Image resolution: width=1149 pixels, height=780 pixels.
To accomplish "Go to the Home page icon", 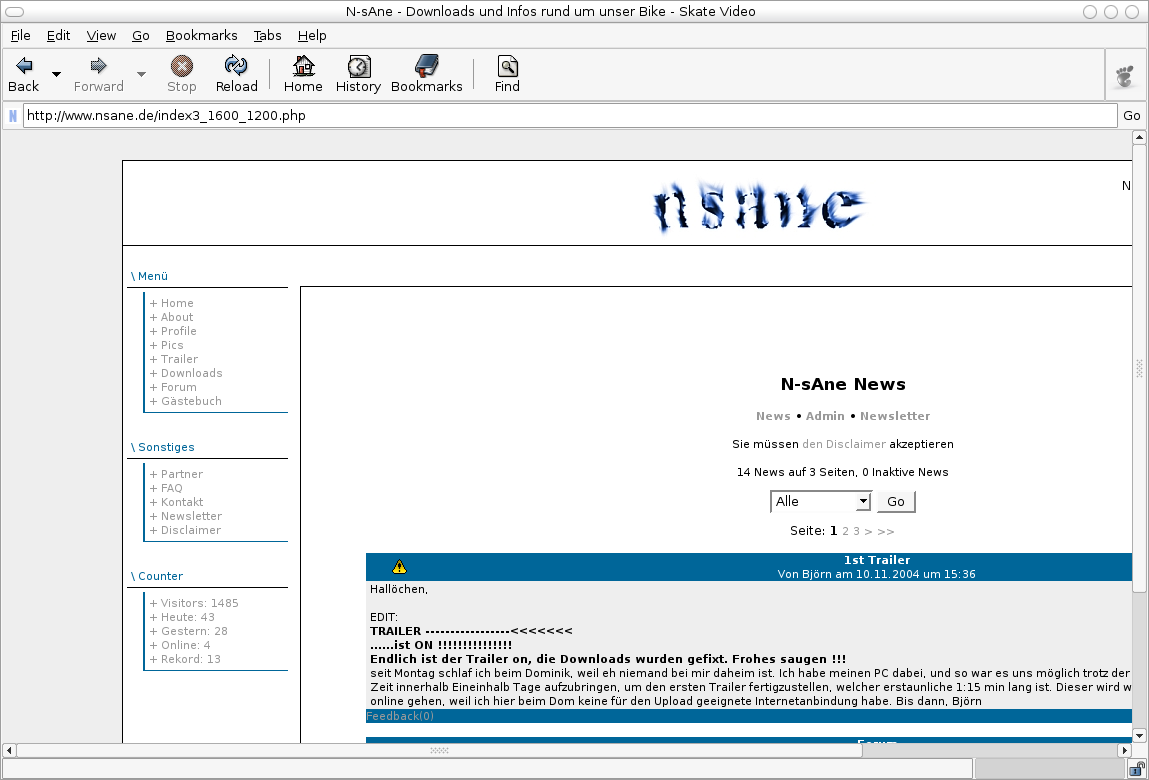I will point(302,66).
